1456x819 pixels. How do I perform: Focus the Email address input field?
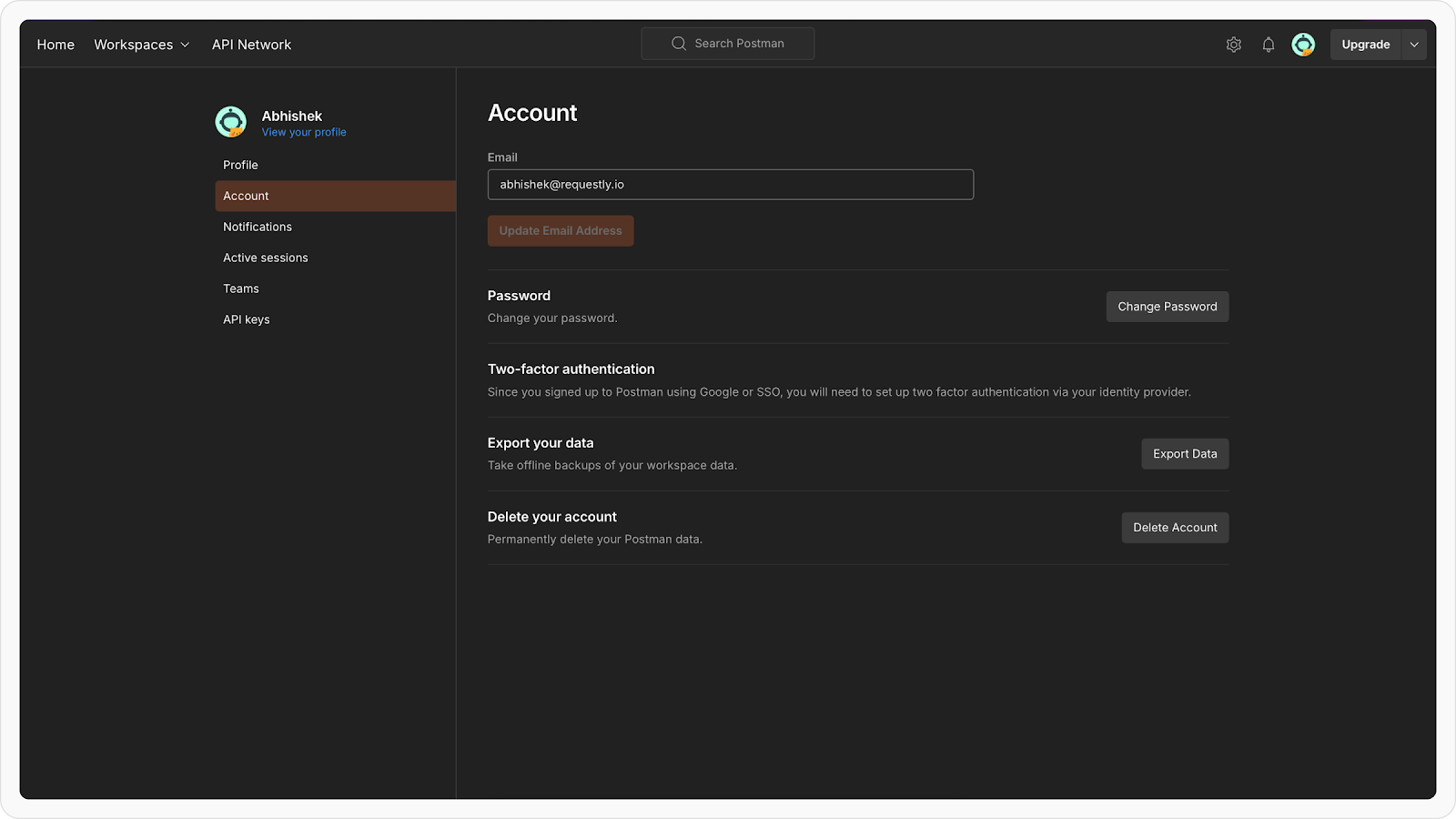730,185
